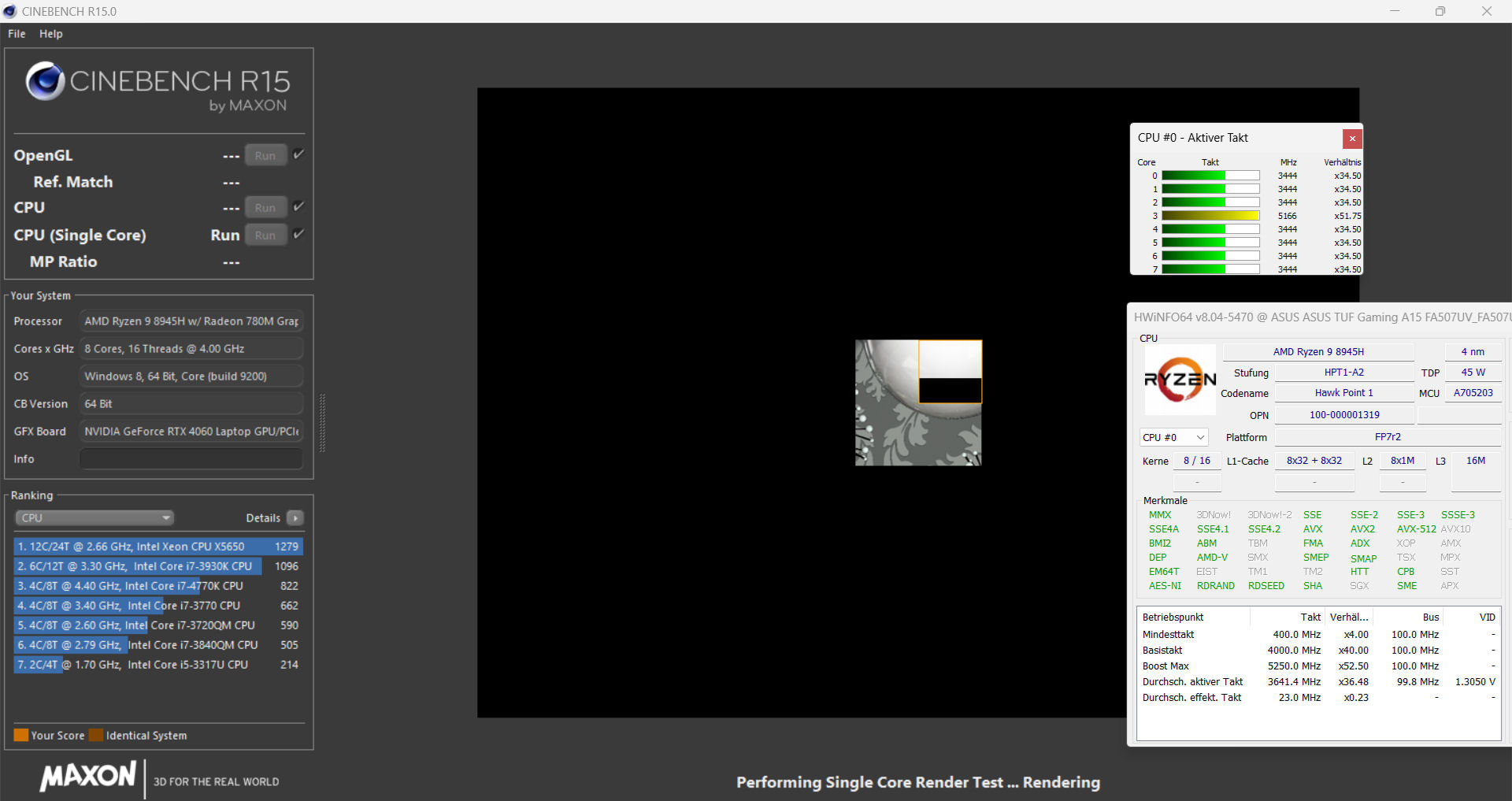Image resolution: width=1512 pixels, height=801 pixels.
Task: Click the Identical System legend swatch
Action: (x=96, y=735)
